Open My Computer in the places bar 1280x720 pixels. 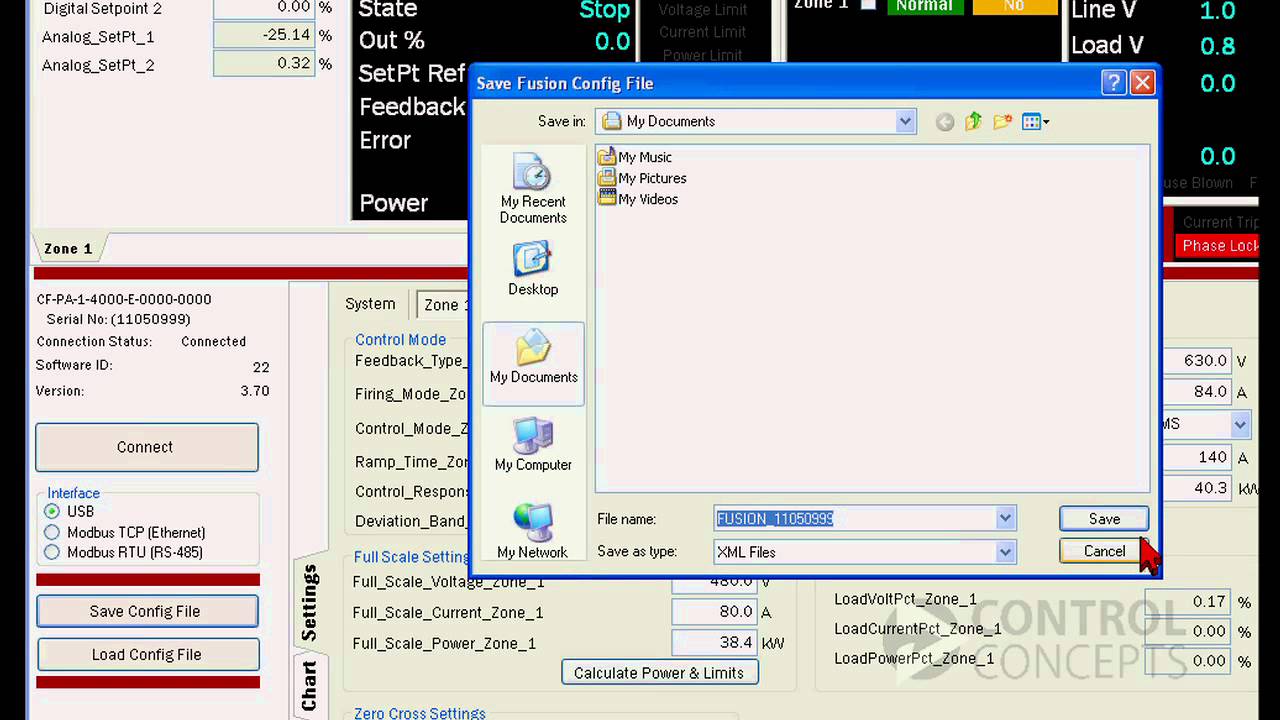533,445
